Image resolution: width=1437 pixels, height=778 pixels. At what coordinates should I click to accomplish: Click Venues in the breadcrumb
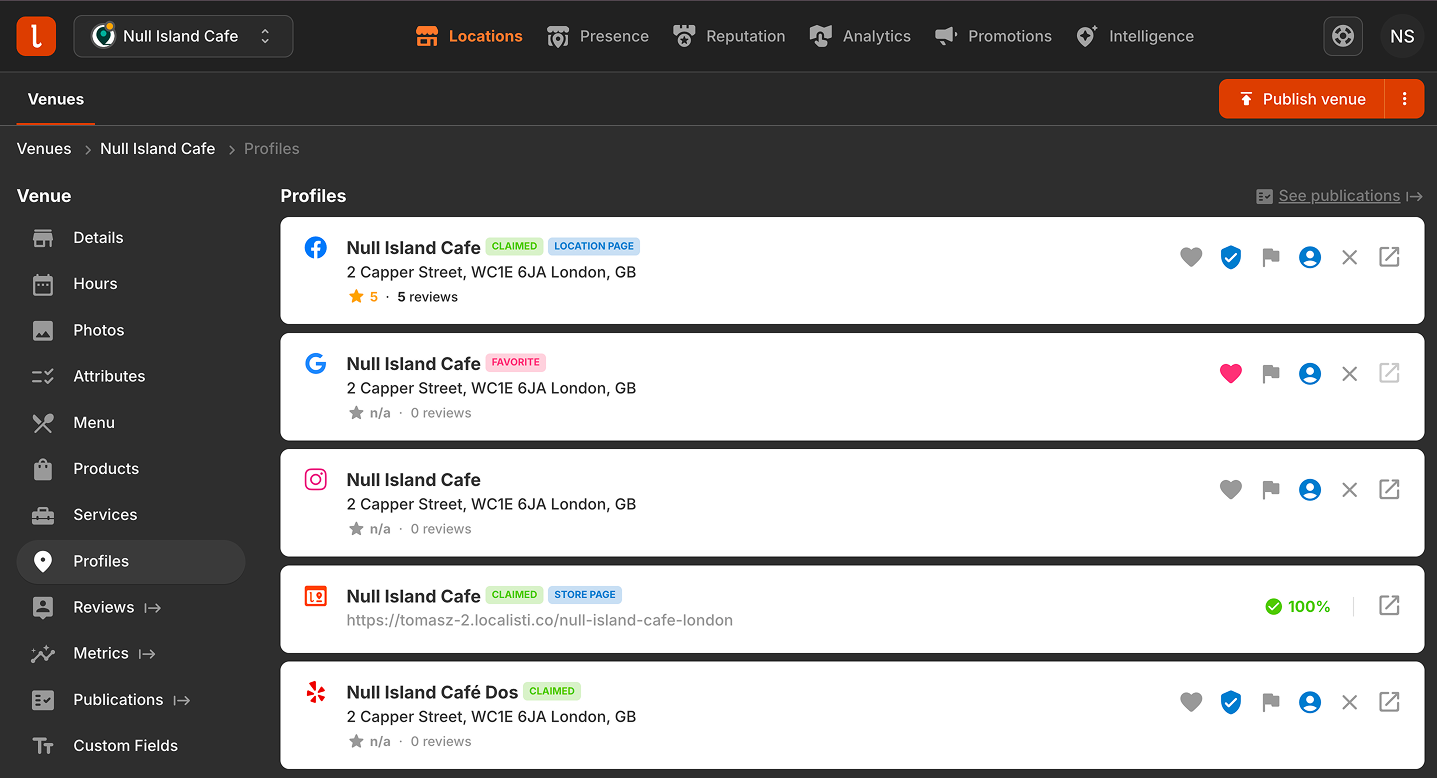[44, 149]
